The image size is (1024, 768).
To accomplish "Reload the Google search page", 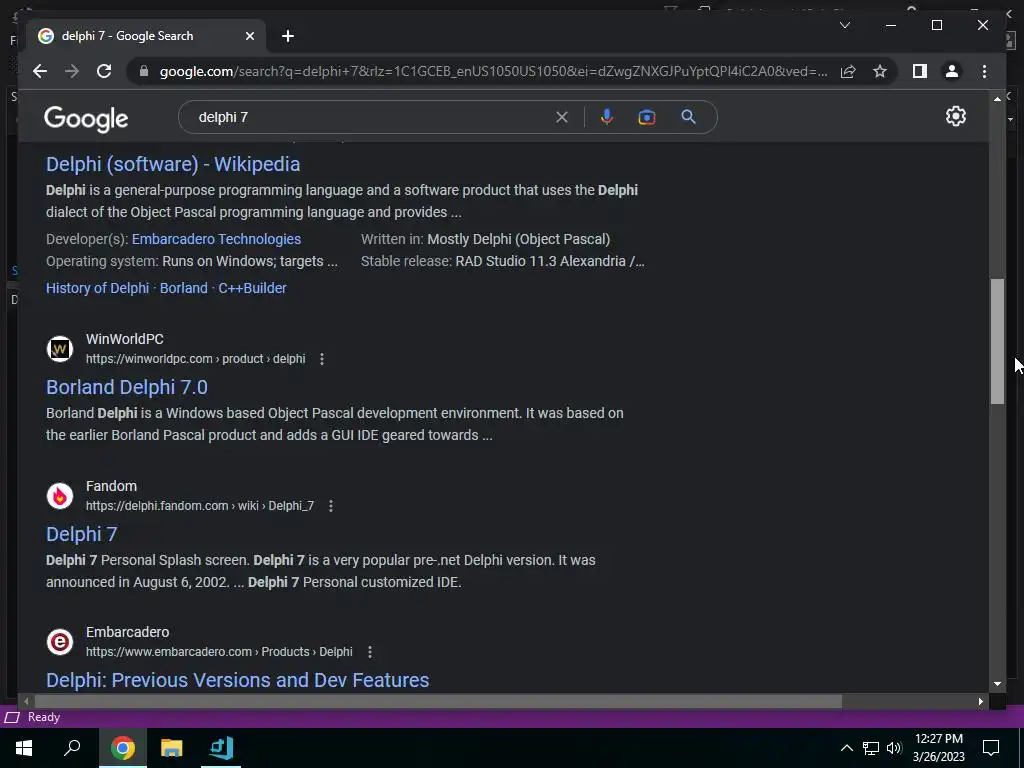I will pos(104,71).
